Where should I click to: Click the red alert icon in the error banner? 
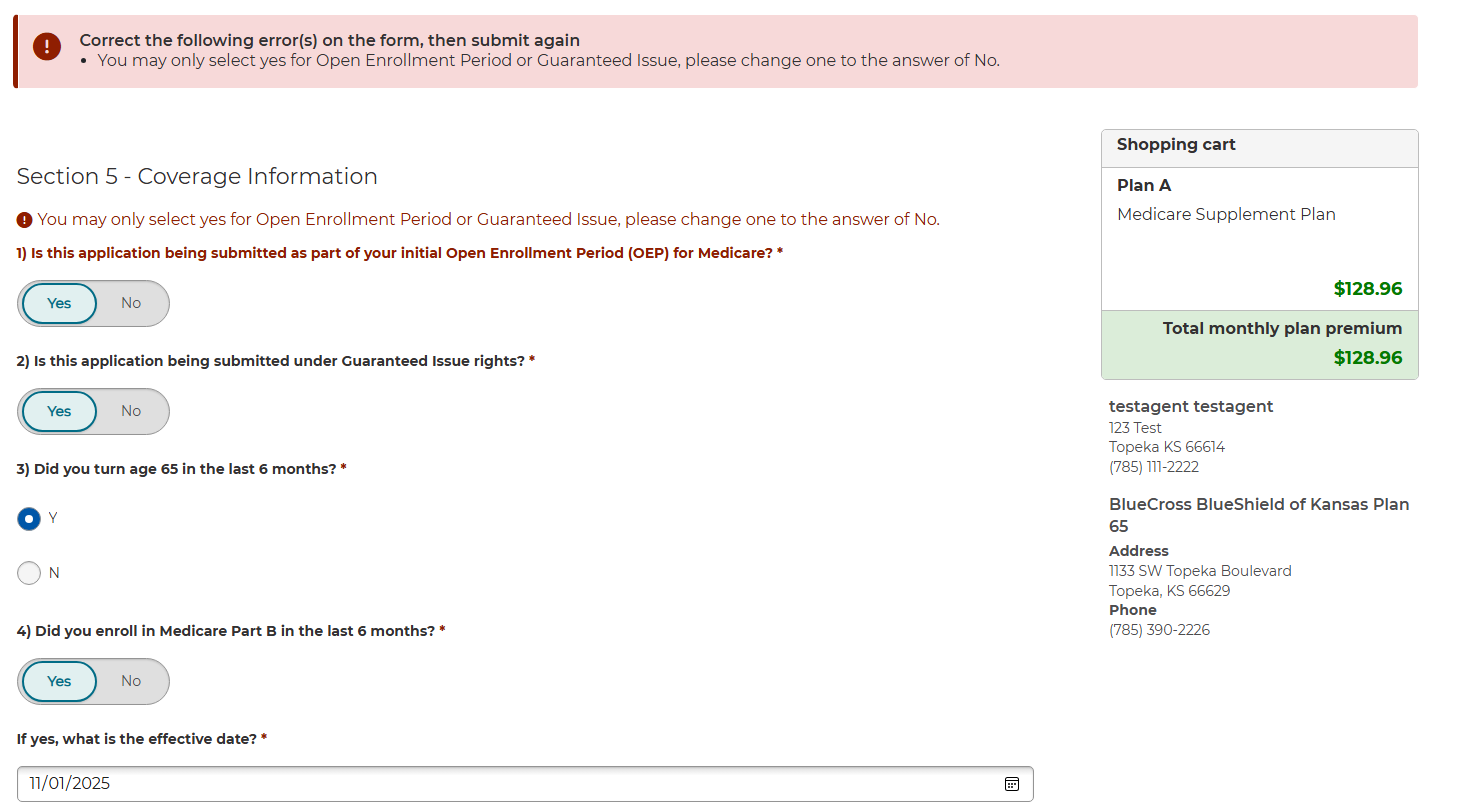point(47,47)
